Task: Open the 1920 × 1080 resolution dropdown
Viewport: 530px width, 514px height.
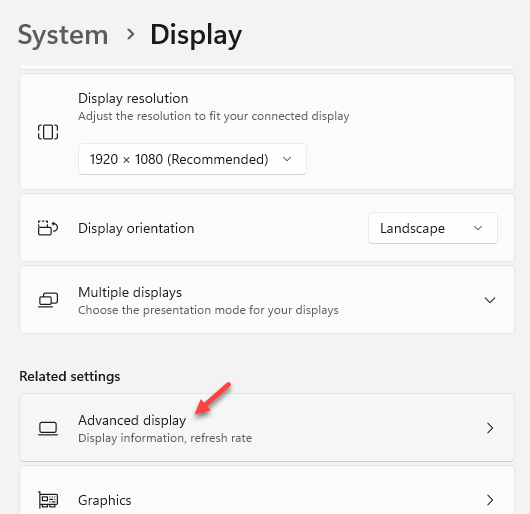Action: 192,159
